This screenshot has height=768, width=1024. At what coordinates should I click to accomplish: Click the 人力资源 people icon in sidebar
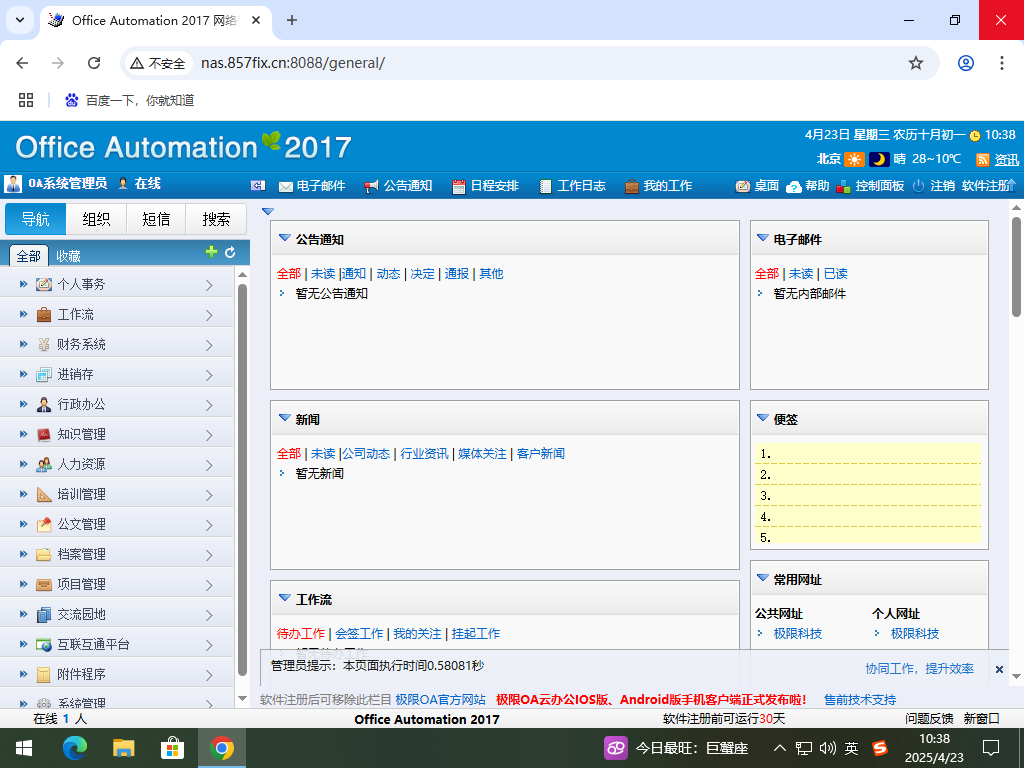click(x=44, y=464)
